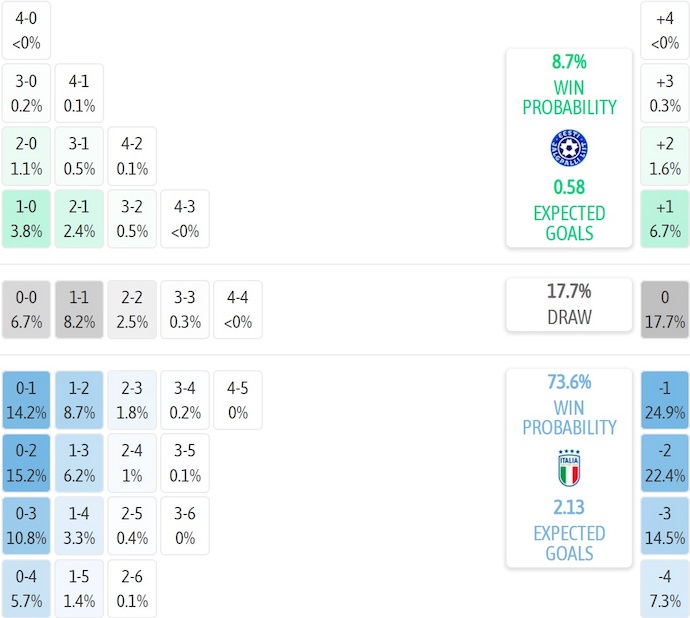Image resolution: width=690 pixels, height=618 pixels.
Task: Choose the 1-0 scoreline at 3.8%
Action: coord(27,219)
